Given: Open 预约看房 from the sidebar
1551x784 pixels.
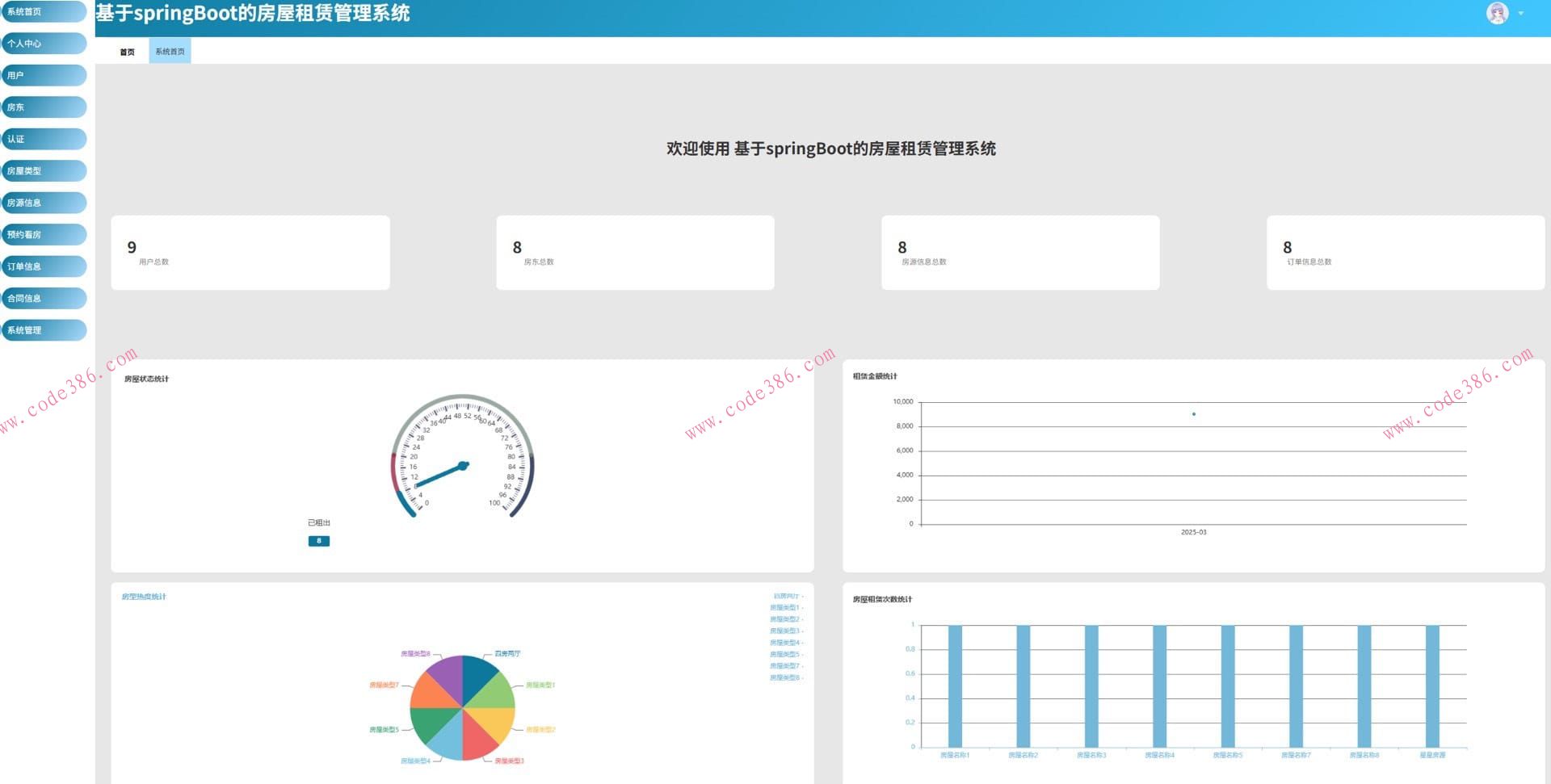Looking at the screenshot, I should (x=44, y=235).
